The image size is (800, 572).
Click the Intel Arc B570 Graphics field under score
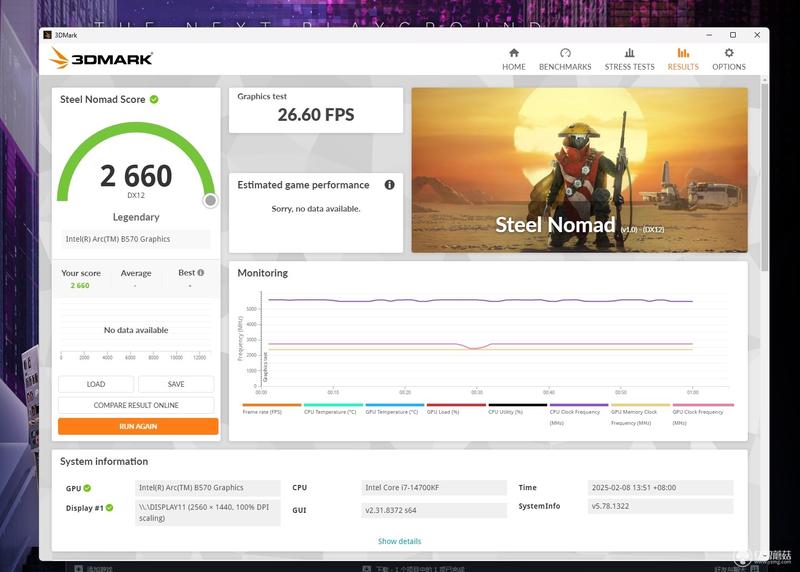click(x=136, y=239)
